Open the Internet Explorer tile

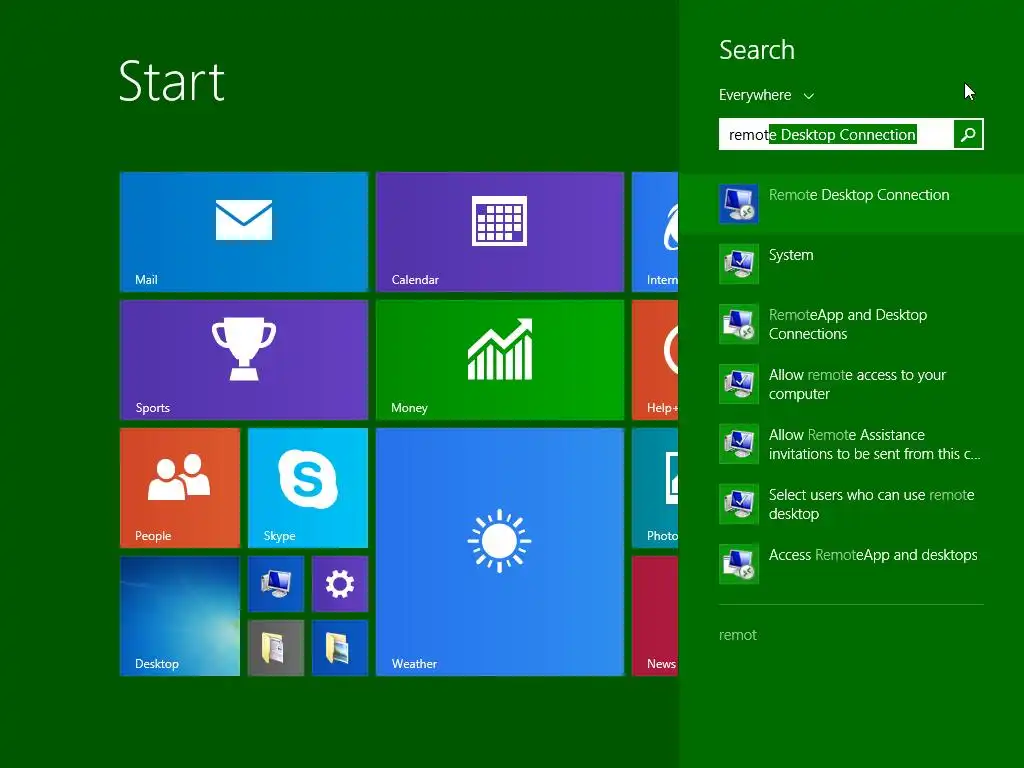click(x=655, y=232)
